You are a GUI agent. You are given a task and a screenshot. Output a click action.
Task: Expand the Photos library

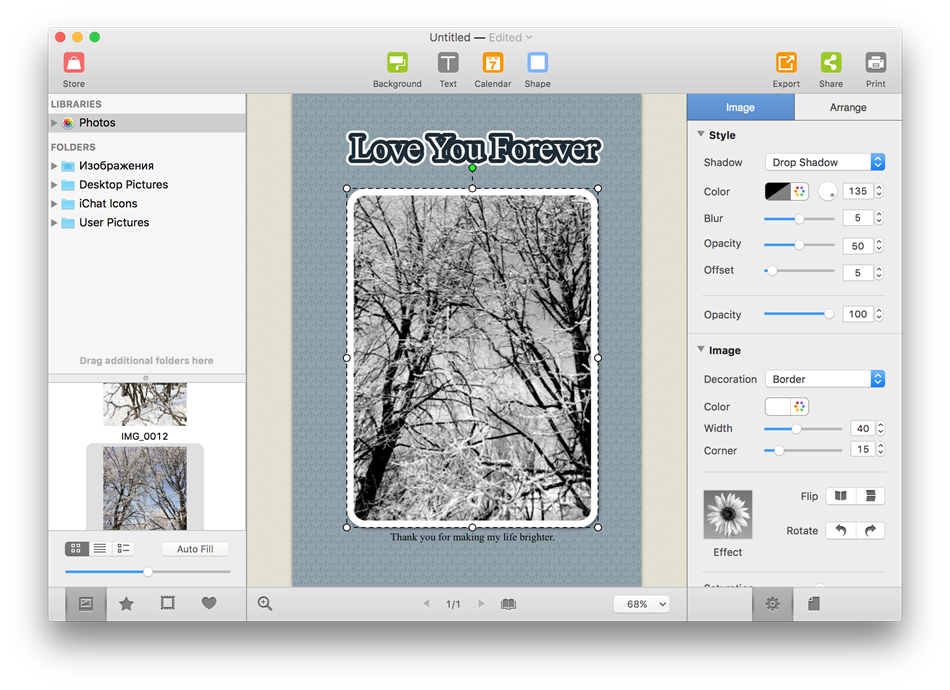(x=54, y=123)
